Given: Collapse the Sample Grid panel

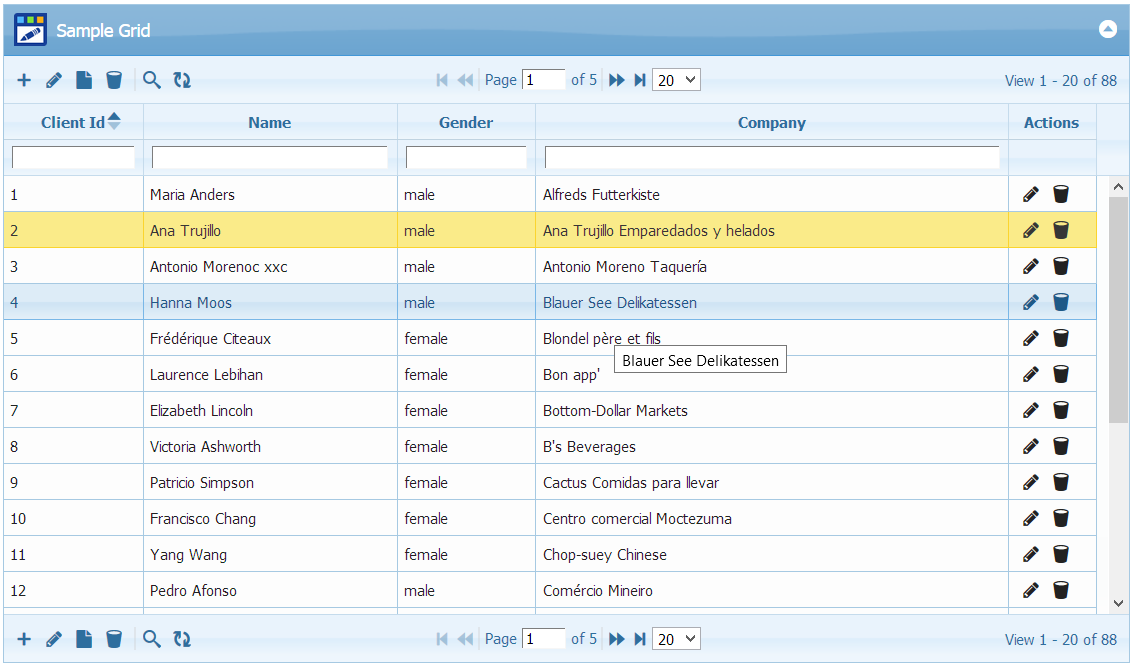Looking at the screenshot, I should tap(1108, 29).
